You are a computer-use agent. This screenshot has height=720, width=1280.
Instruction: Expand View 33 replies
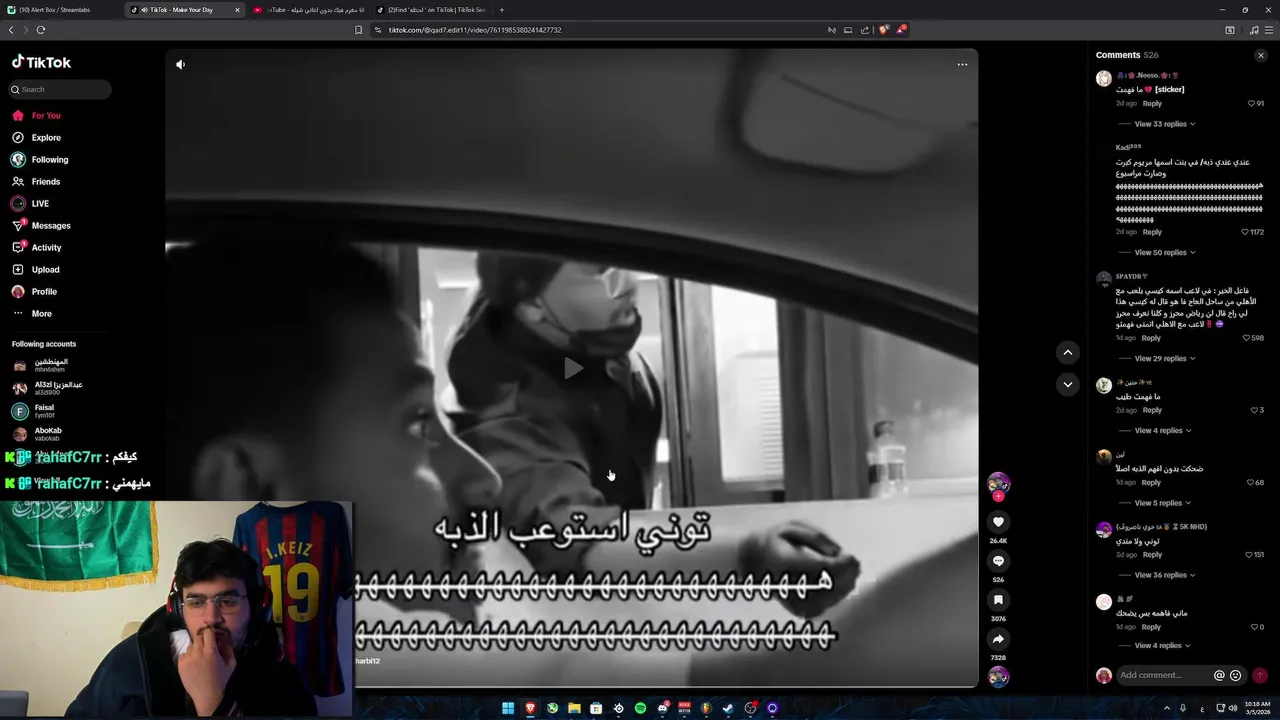click(1164, 124)
